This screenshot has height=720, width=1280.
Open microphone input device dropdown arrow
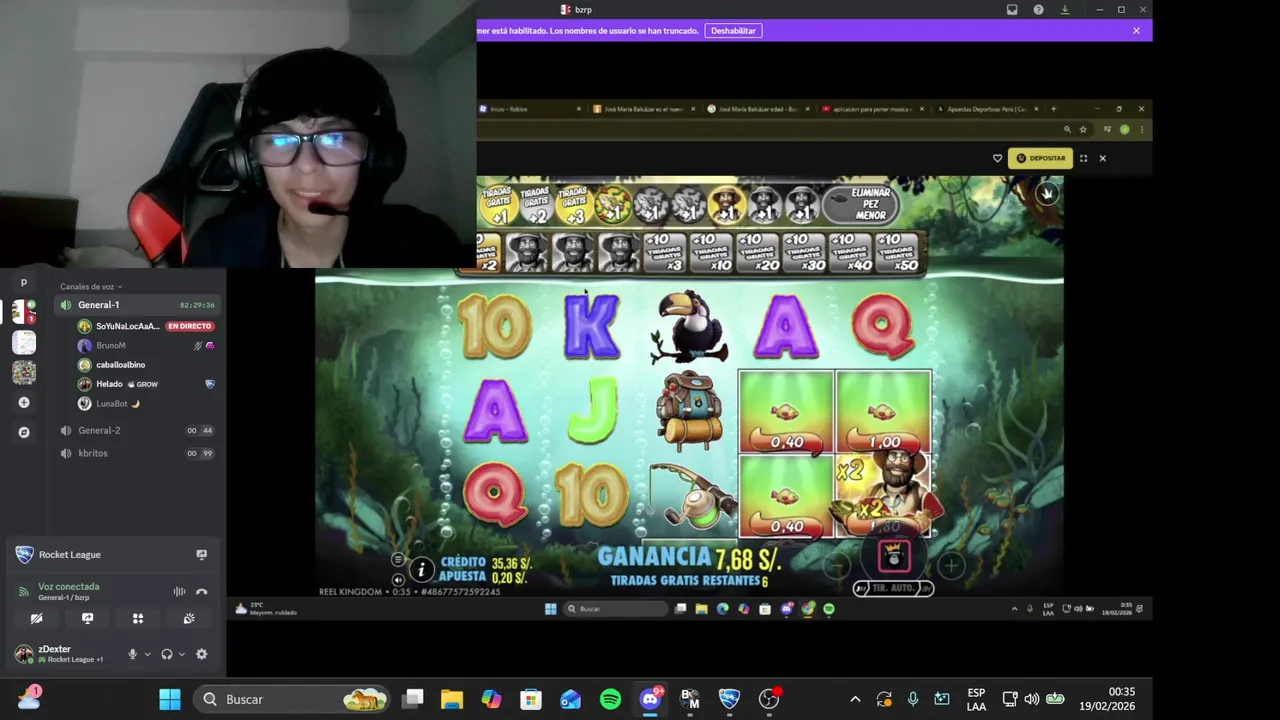tap(147, 654)
